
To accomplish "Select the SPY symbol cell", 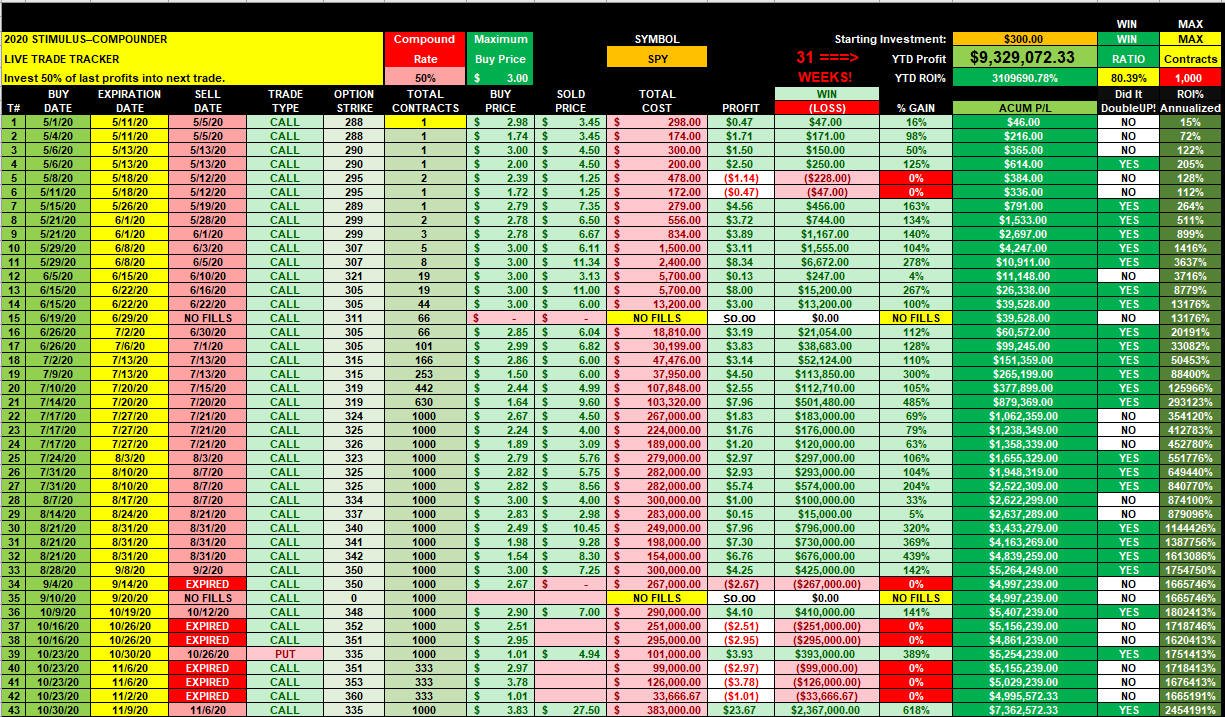I will [x=656, y=58].
